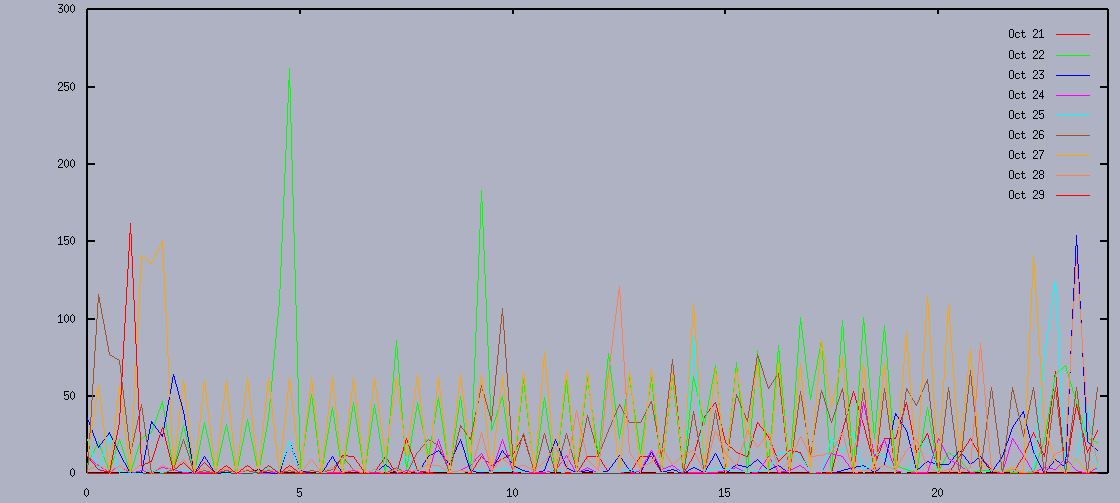Select the Oct 28 legend label text
This screenshot has height=503, width=1120.
1026,175
